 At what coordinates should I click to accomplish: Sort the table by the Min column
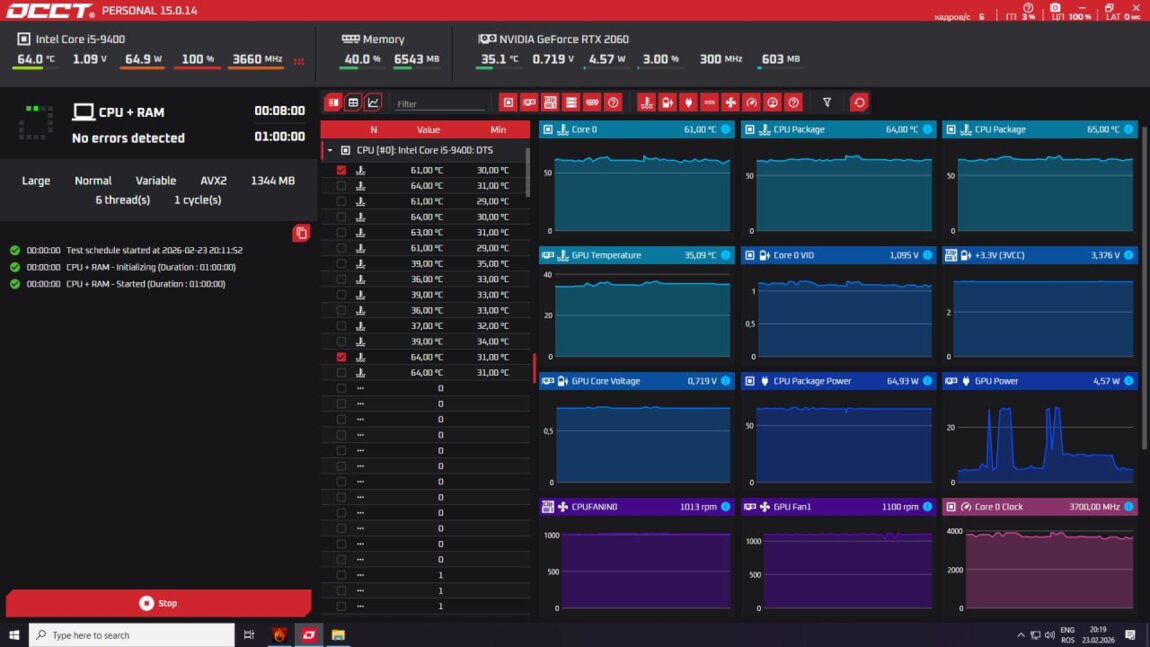tap(498, 129)
